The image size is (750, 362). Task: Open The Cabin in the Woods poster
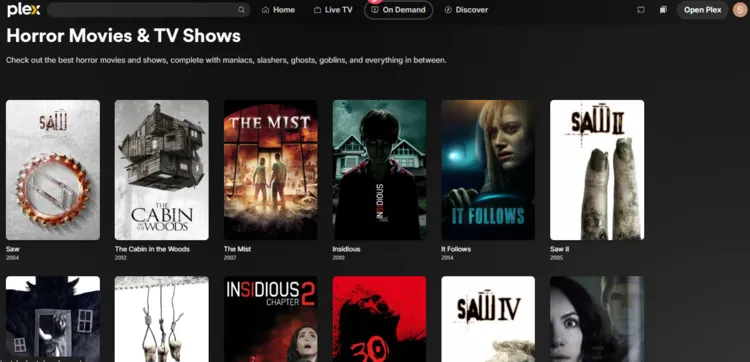162,170
